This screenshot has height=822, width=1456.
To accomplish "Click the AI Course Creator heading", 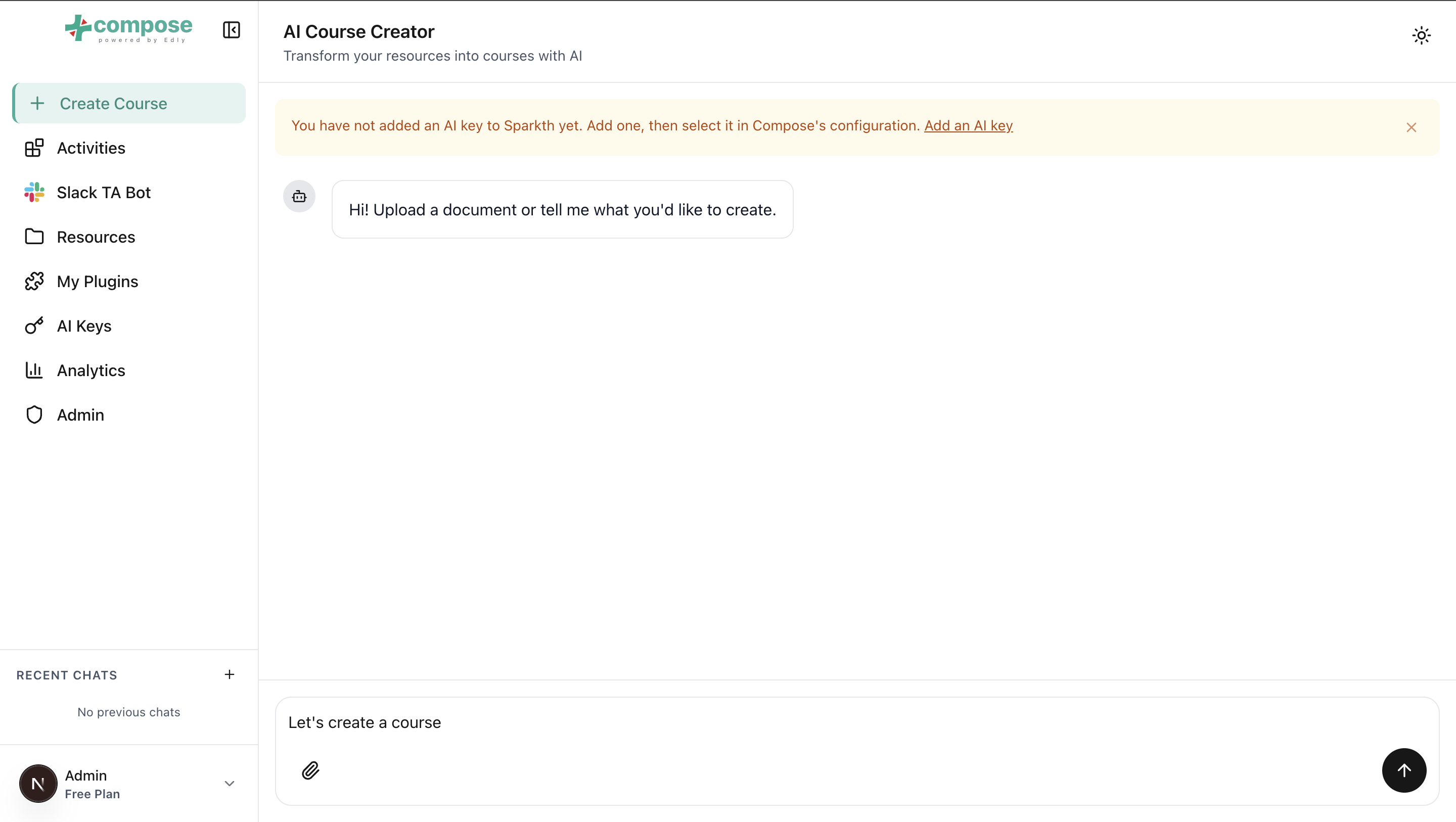I will [x=358, y=32].
